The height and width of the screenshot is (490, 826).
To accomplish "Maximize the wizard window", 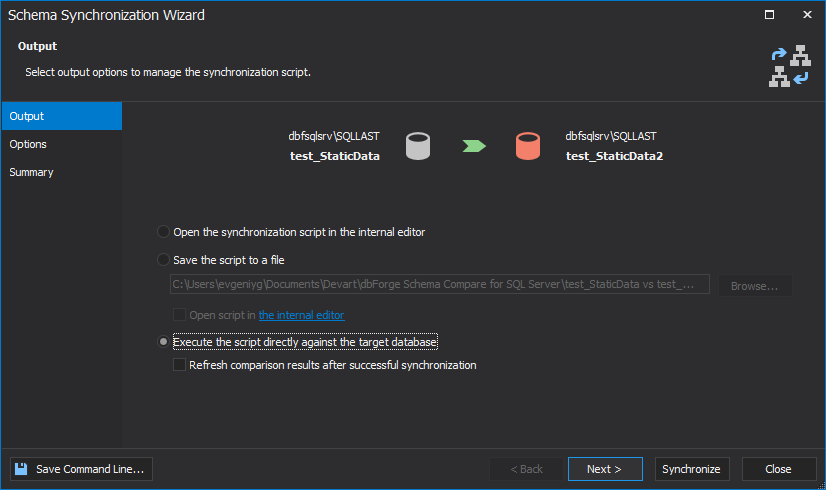I will pos(769,15).
